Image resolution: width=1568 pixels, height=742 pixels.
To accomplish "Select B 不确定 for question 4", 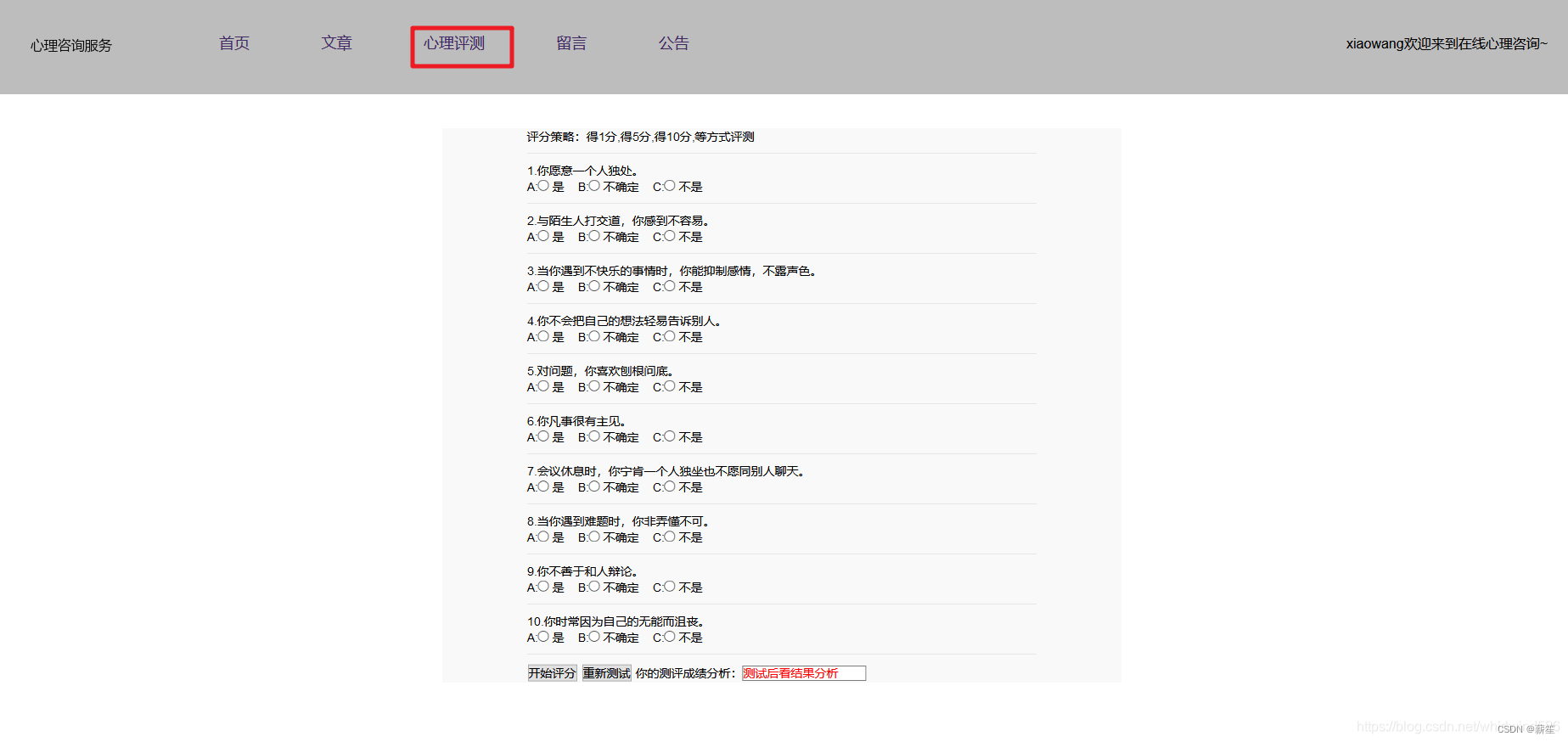I will click(594, 336).
